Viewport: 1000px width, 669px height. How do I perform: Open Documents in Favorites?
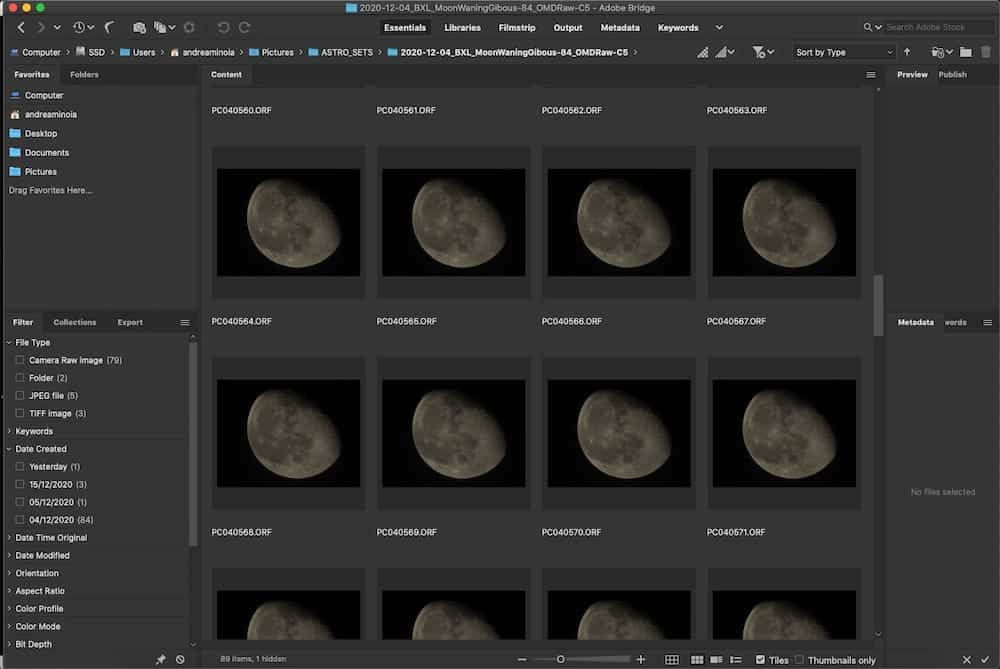click(x=47, y=153)
